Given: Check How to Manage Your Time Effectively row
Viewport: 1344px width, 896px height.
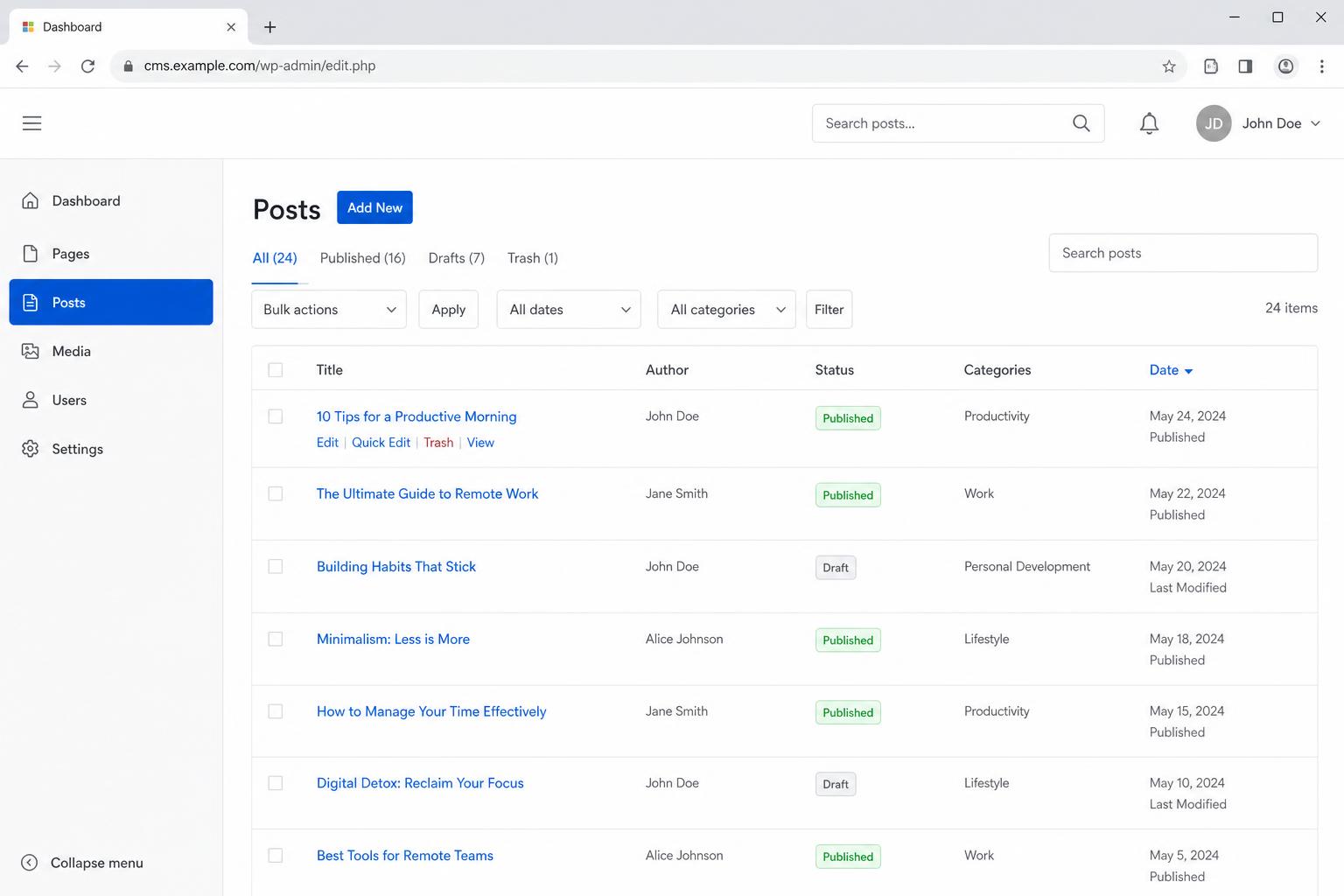Looking at the screenshot, I should coord(276,711).
